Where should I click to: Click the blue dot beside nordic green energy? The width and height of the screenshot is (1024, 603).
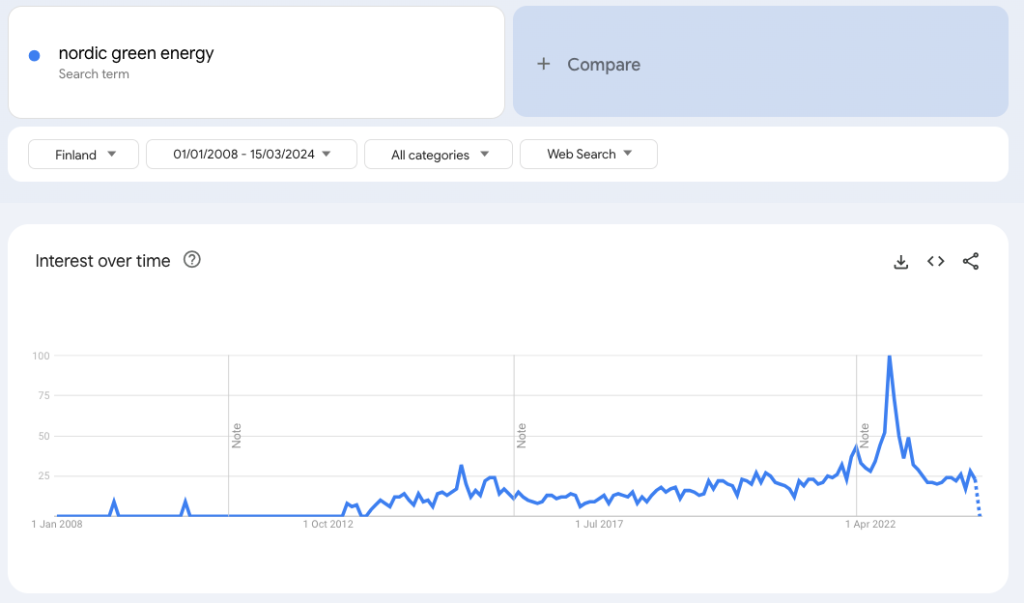tap(35, 56)
